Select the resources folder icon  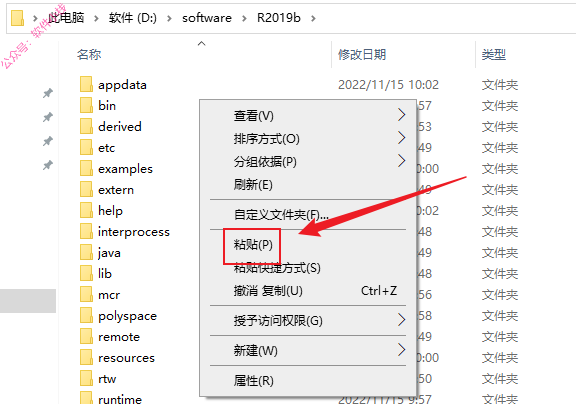(86, 357)
